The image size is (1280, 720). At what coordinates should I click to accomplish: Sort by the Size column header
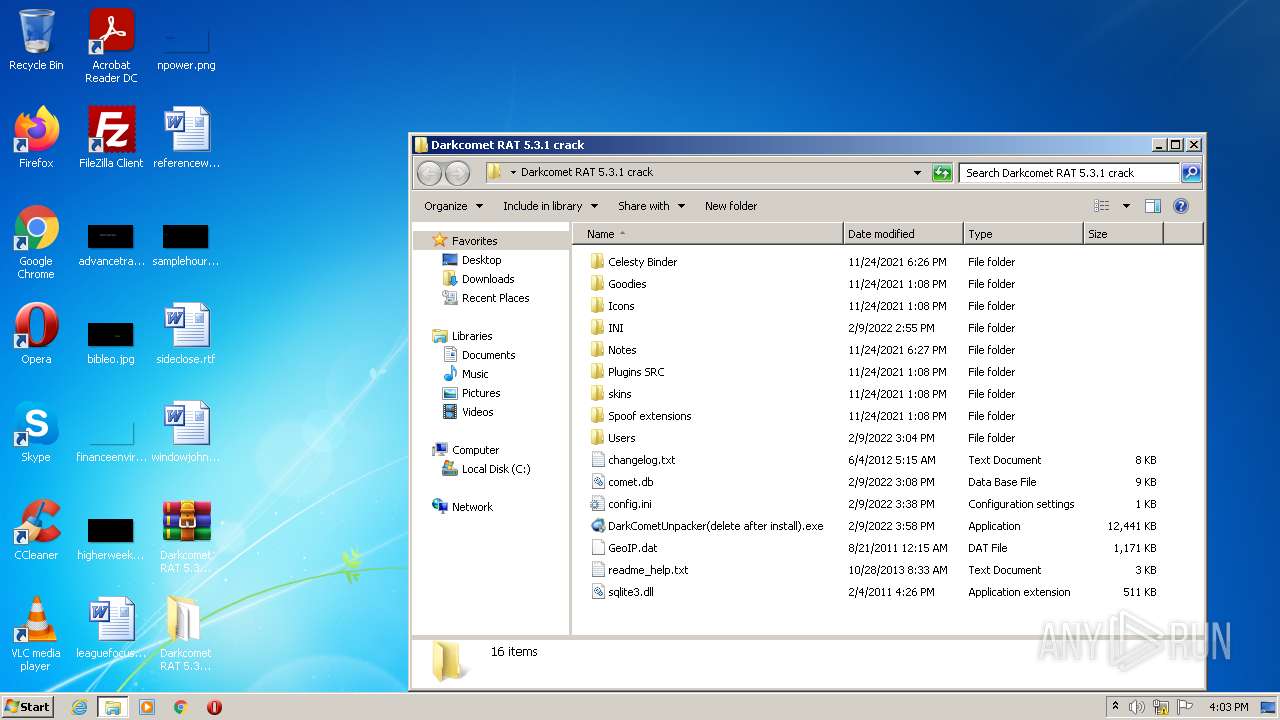(1123, 234)
